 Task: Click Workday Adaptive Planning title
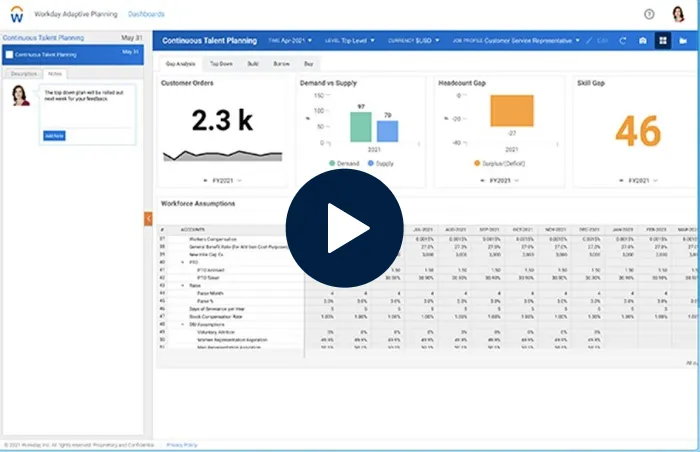pyautogui.click(x=76, y=14)
